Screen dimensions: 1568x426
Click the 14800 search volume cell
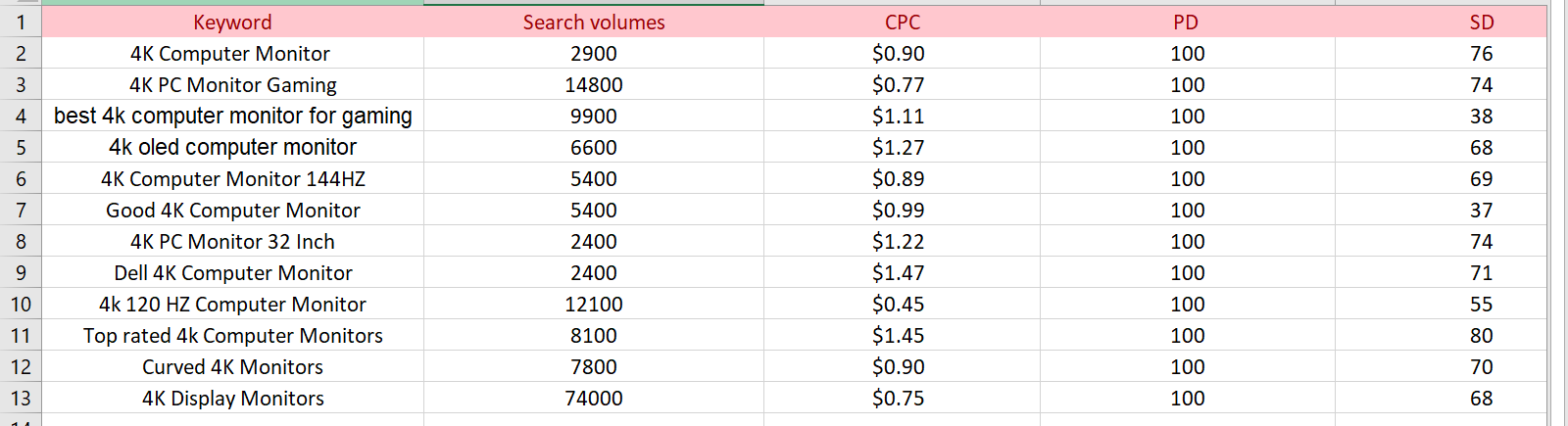pos(594,85)
